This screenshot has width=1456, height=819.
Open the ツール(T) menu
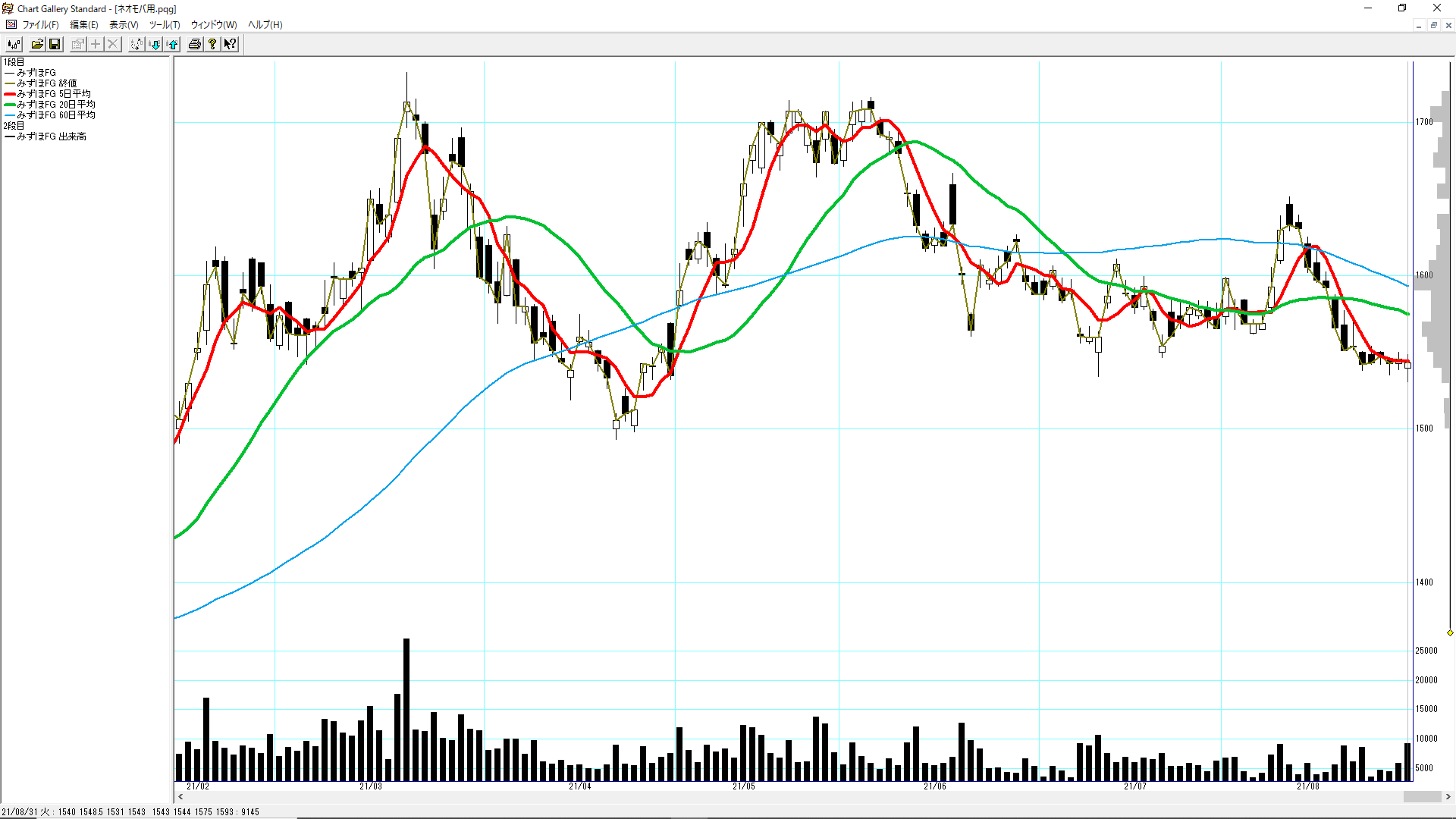pos(165,25)
